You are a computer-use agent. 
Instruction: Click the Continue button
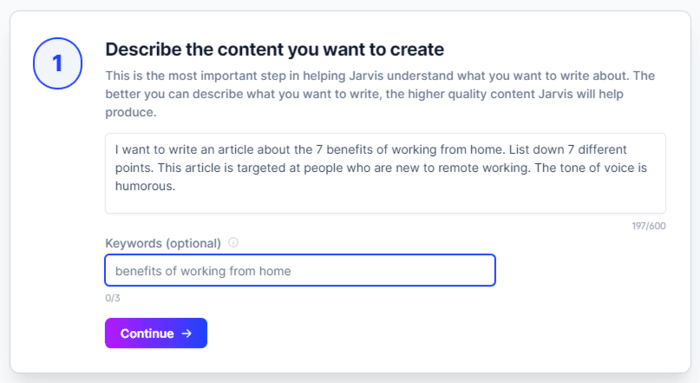coord(156,333)
